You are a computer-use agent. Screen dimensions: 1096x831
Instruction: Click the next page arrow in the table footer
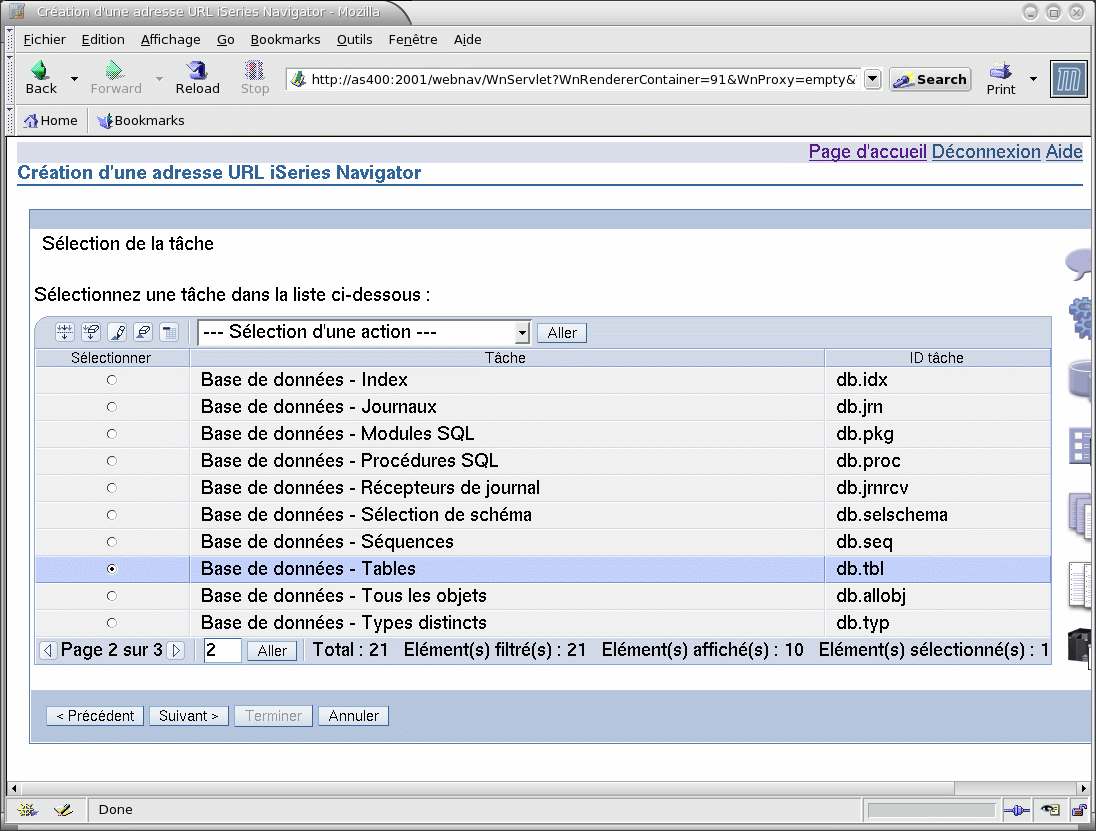175,651
